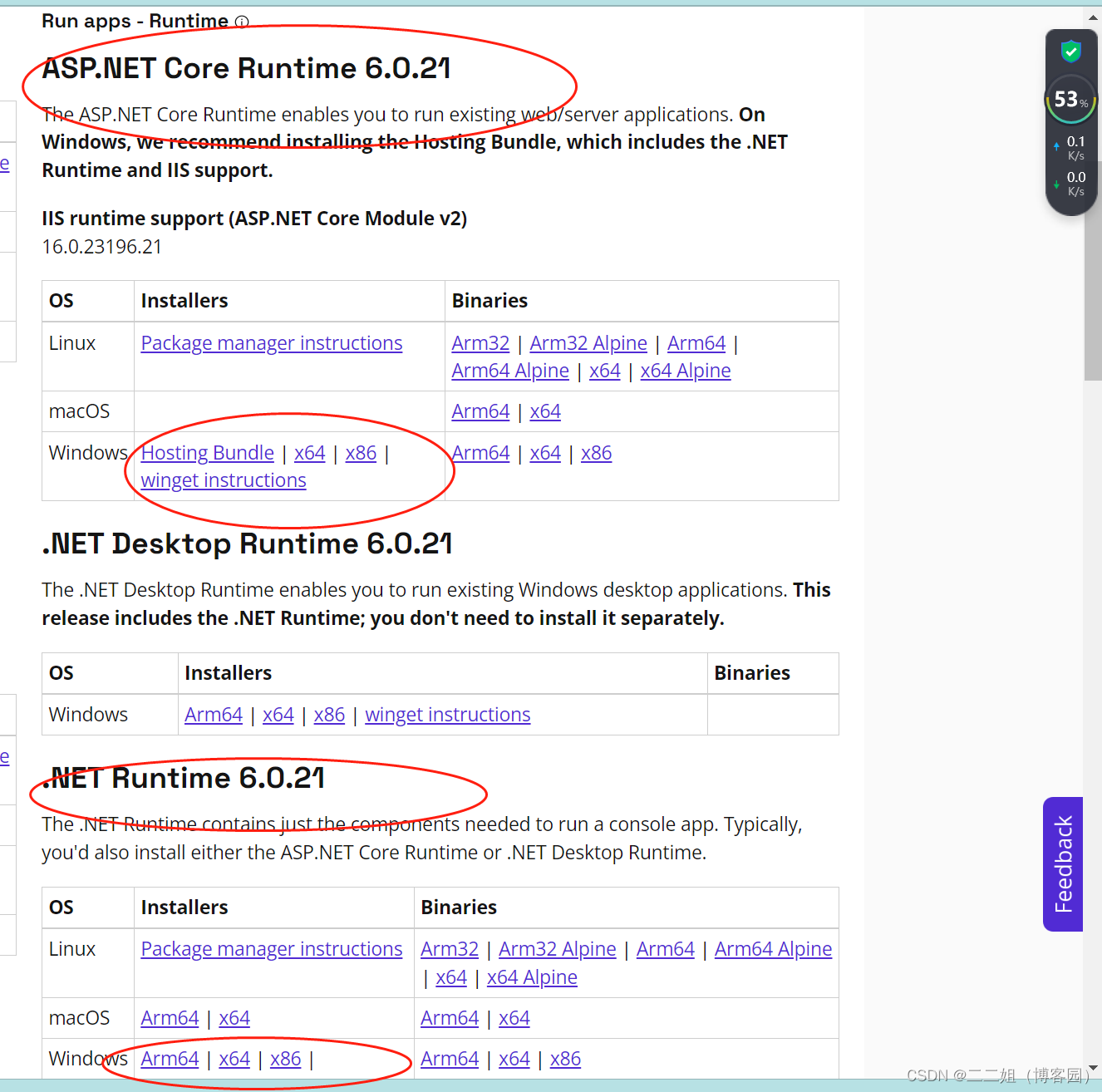Download ASP.NET Core Windows x64 installer

[310, 453]
